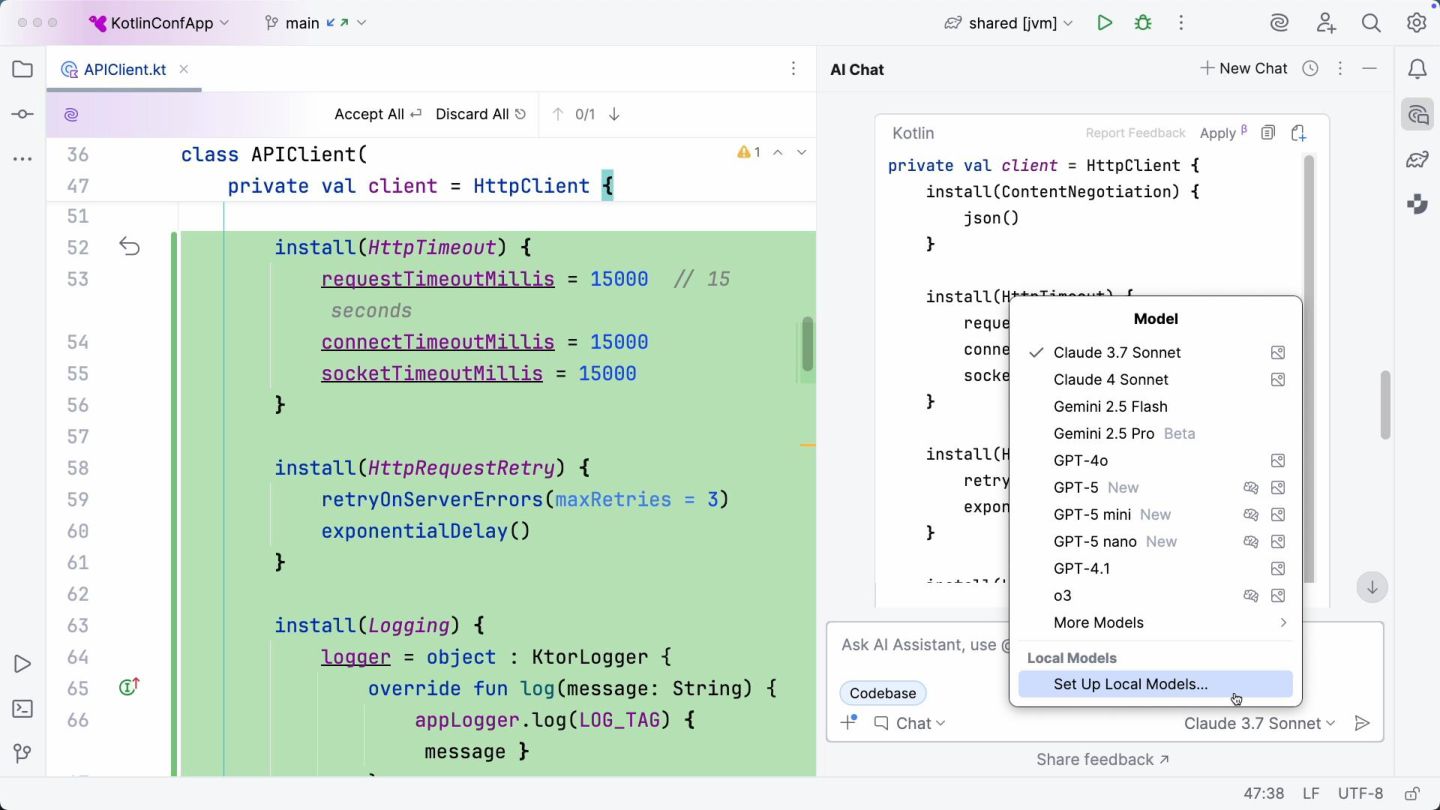The height and width of the screenshot is (810, 1440).
Task: Open chat history clock icon
Action: pos(1310,69)
